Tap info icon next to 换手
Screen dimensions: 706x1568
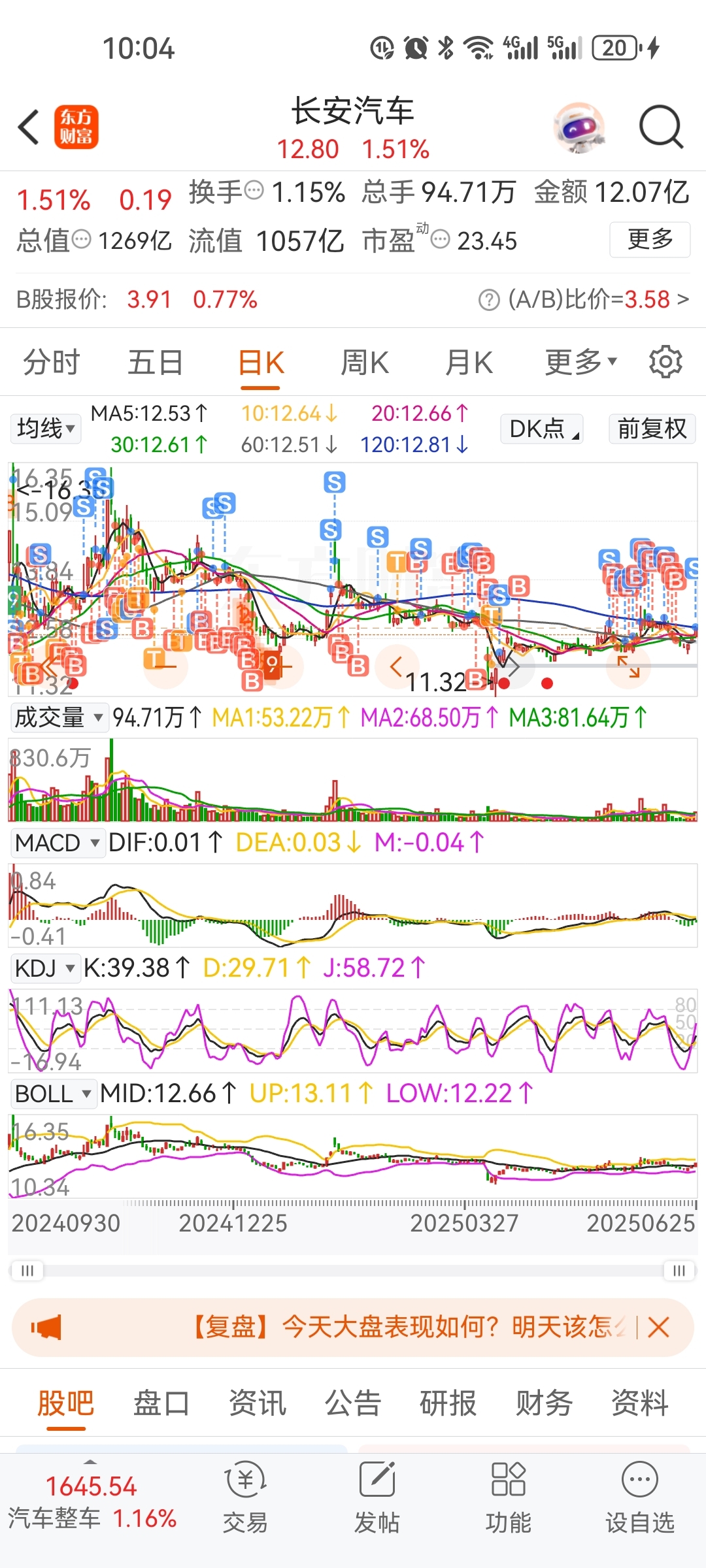pyautogui.click(x=254, y=190)
